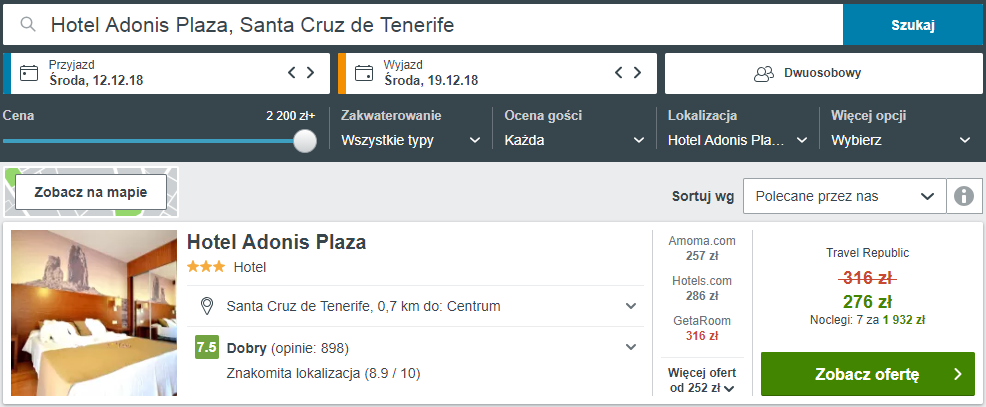Open the Lokalizacja filter dropdown
Screen dimensions: 986x407
pyautogui.click(x=737, y=140)
